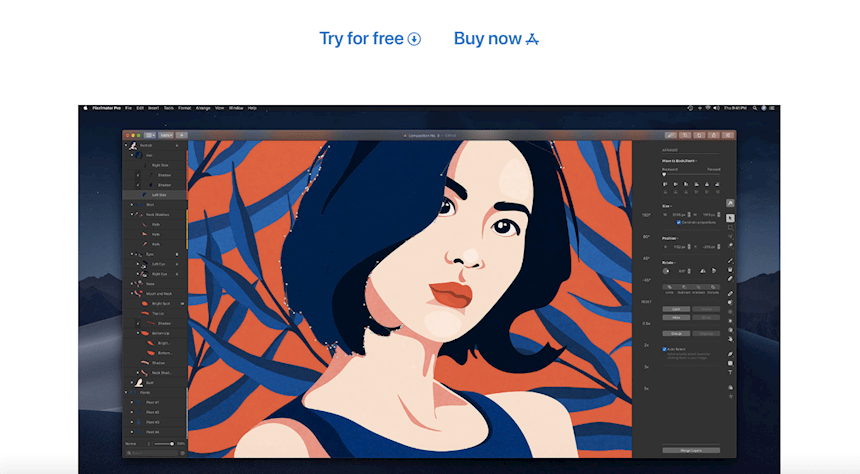This screenshot has width=860, height=474.
Task: Open the Move to Back/Front dropdown
Action: click(680, 161)
